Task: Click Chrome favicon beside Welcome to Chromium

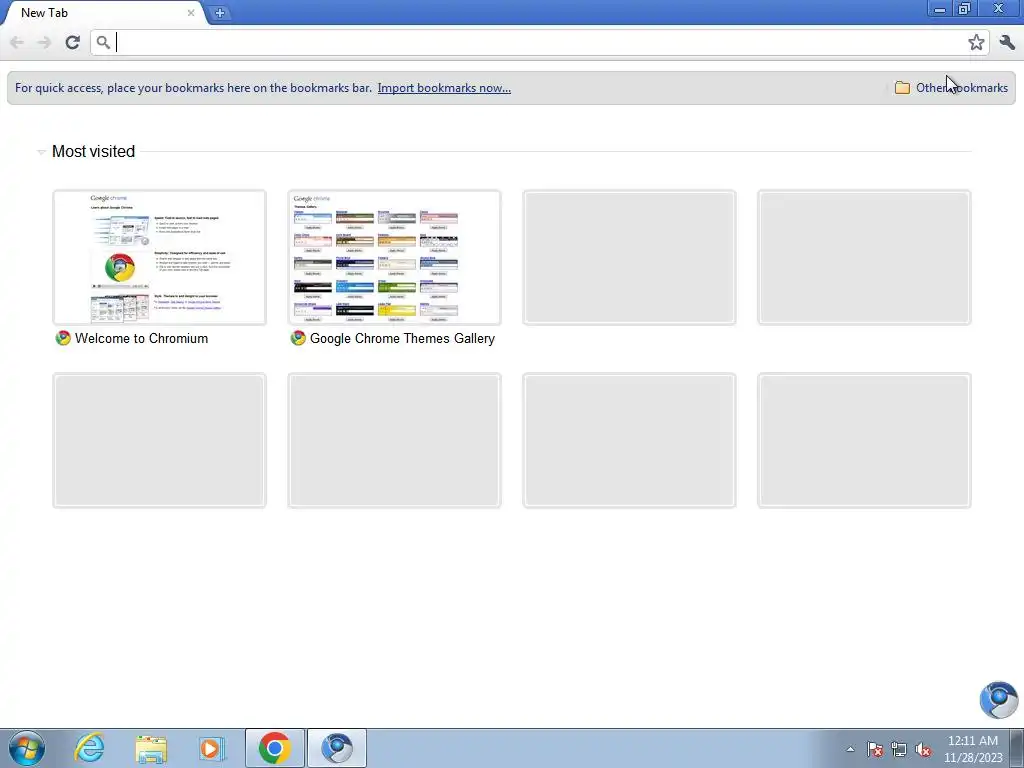Action: (x=63, y=338)
